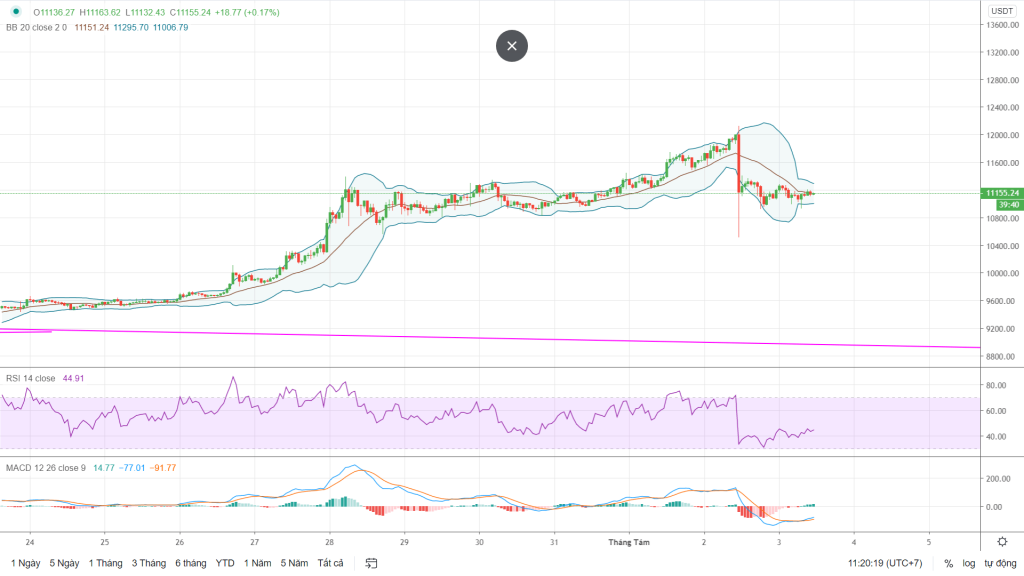Open the chart settings gear icon
The height and width of the screenshot is (576, 1024).
[x=1001, y=541]
